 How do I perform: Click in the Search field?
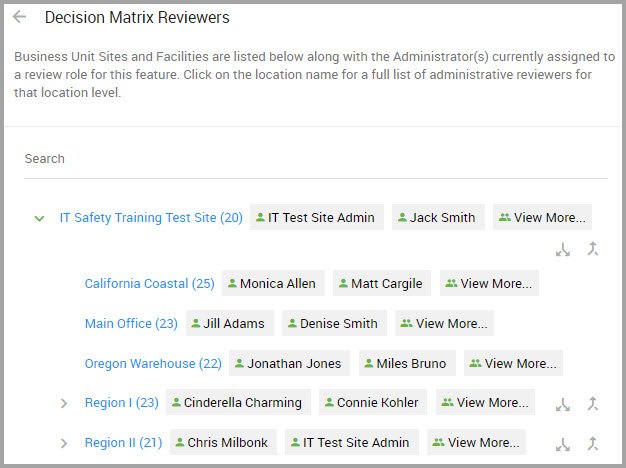pos(315,159)
